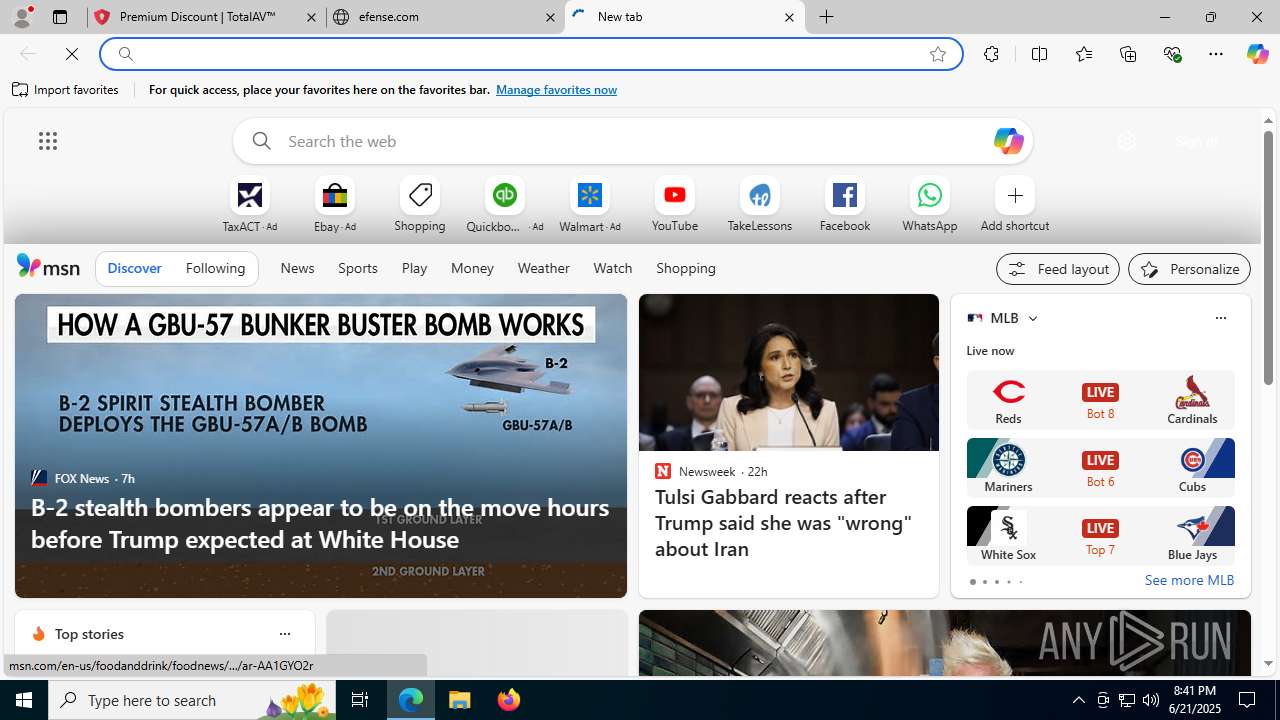Open File Explorer from the taskbar
Screen dimensions: 1280x720
460,700
